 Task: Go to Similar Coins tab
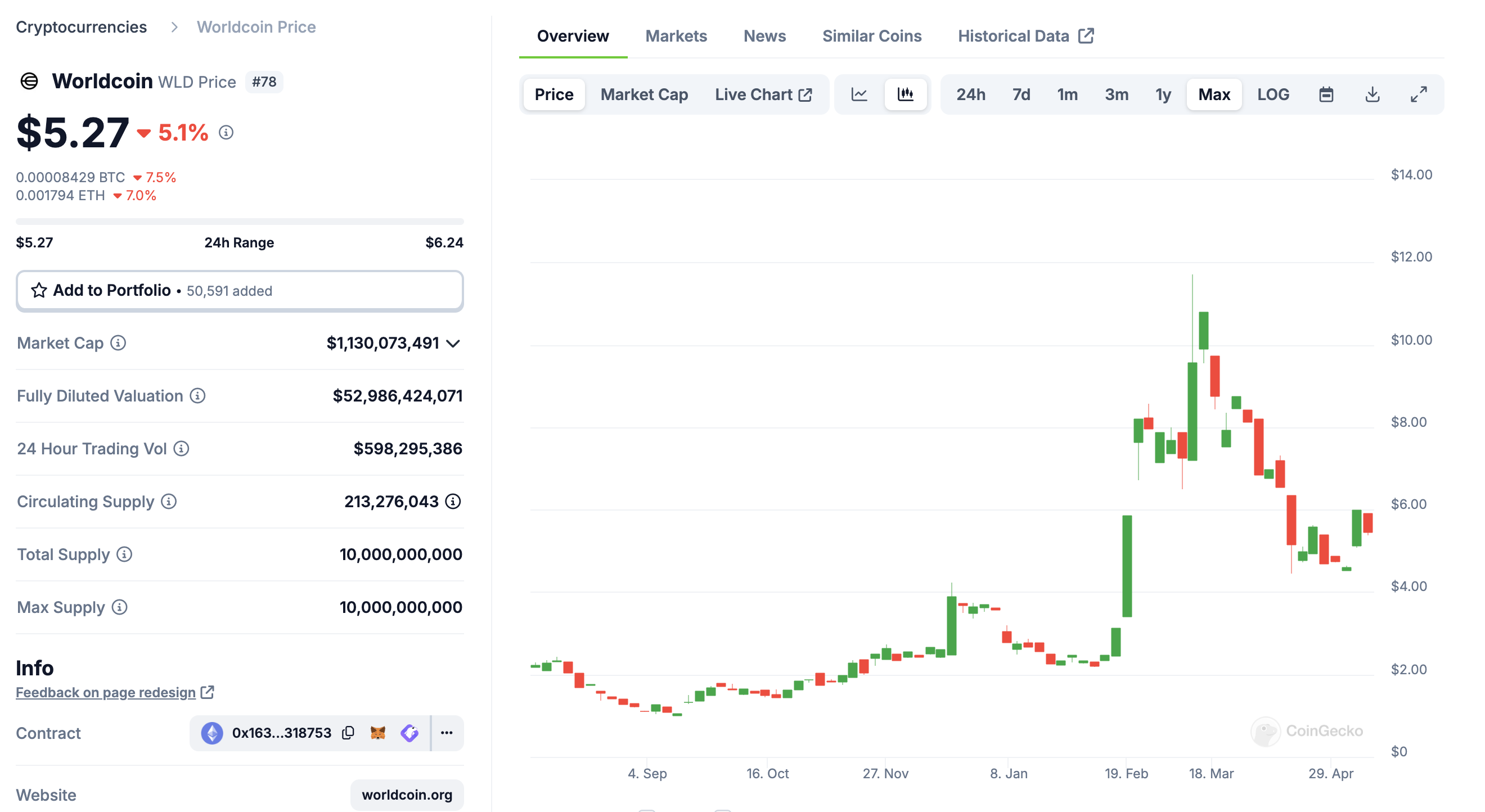point(872,36)
